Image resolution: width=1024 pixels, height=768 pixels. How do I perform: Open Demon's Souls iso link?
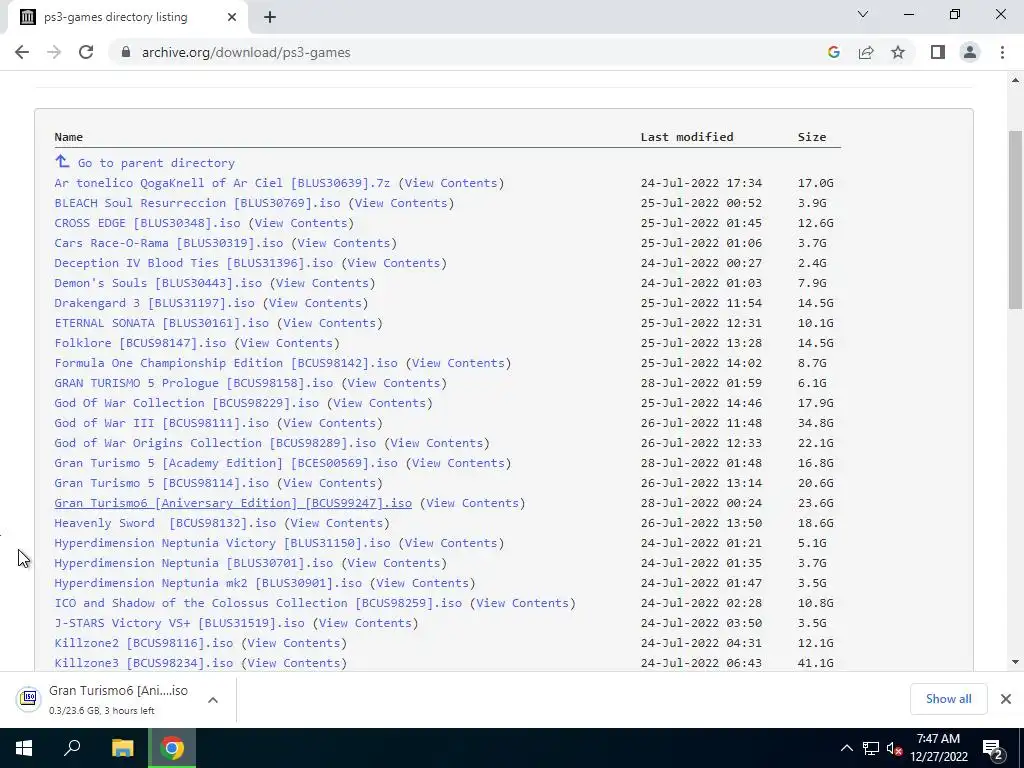tap(158, 283)
